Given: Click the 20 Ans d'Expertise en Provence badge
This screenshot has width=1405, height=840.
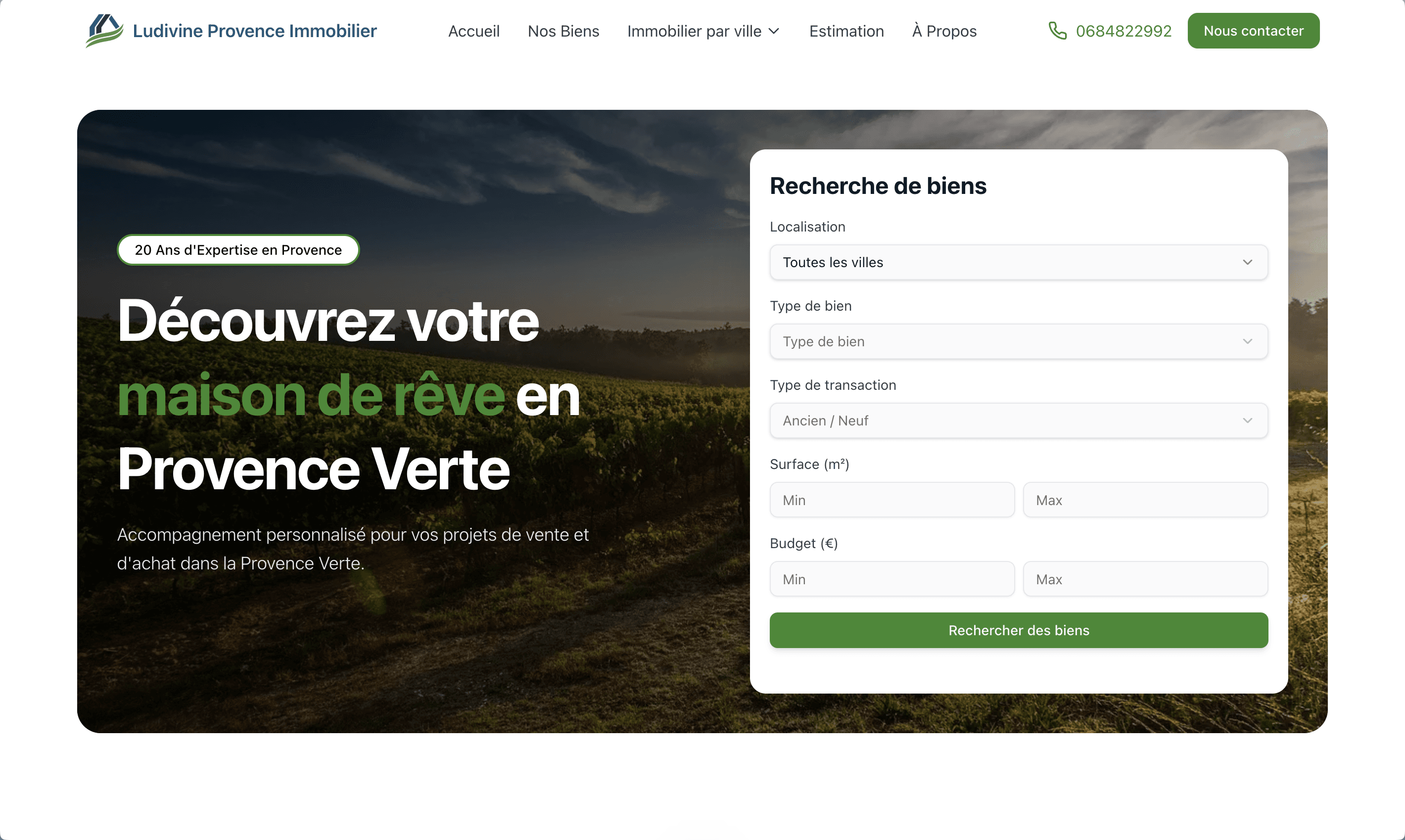Looking at the screenshot, I should [238, 250].
